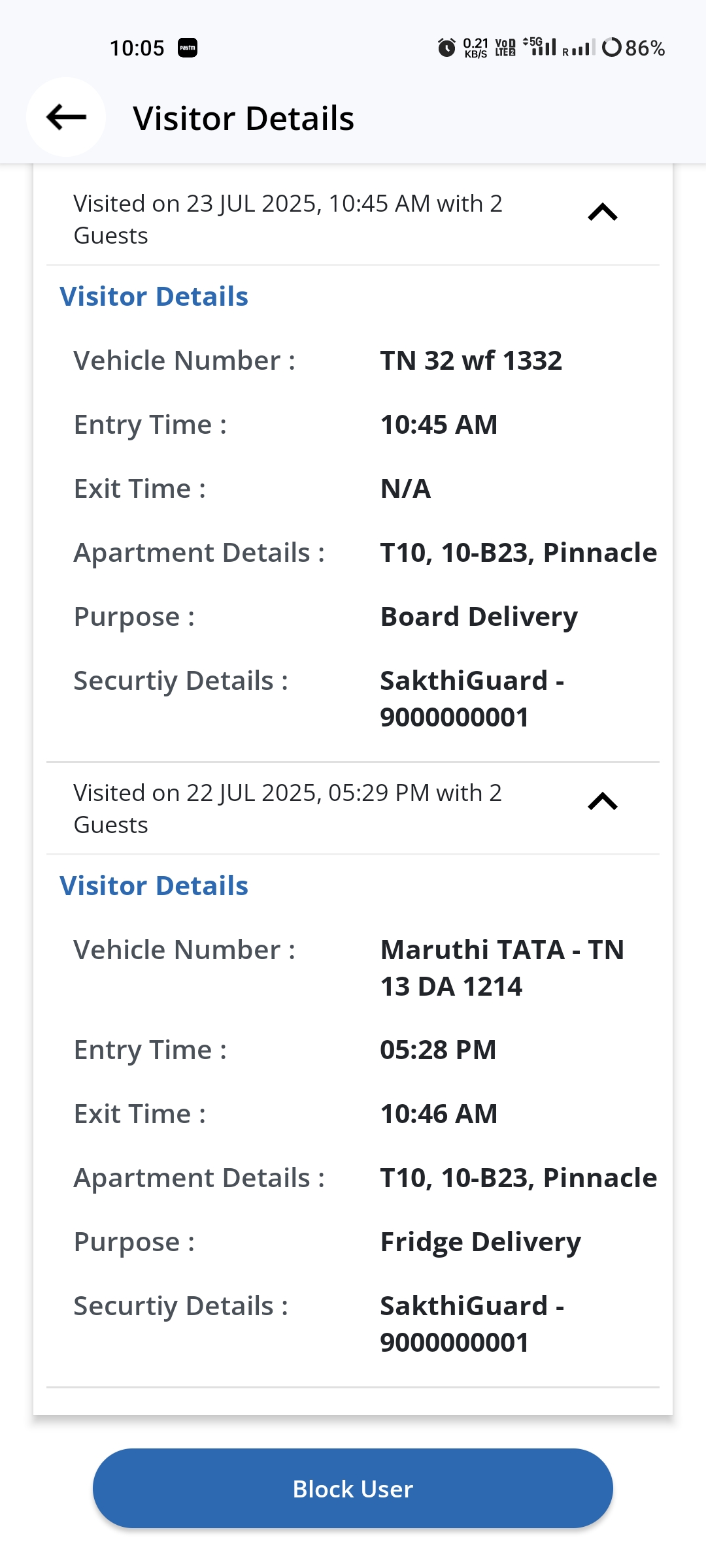Tap the Maruthi TATA vehicle number value

(502, 968)
